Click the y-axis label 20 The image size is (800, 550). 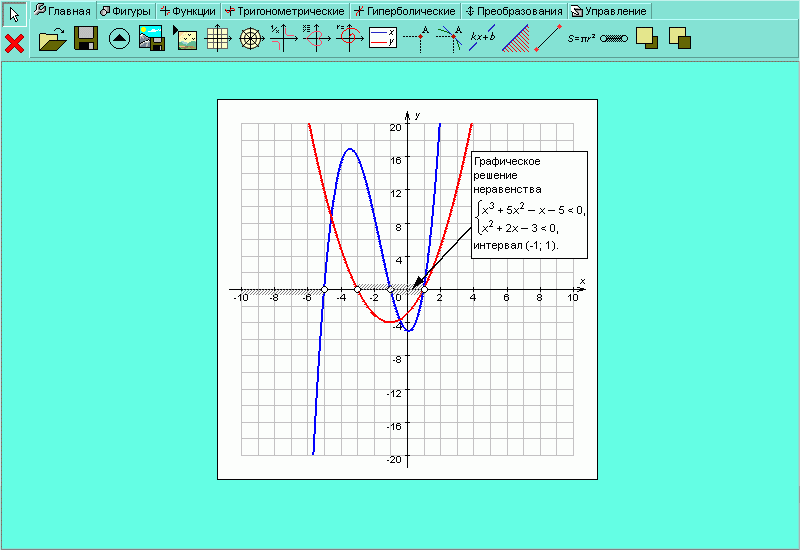(x=395, y=128)
